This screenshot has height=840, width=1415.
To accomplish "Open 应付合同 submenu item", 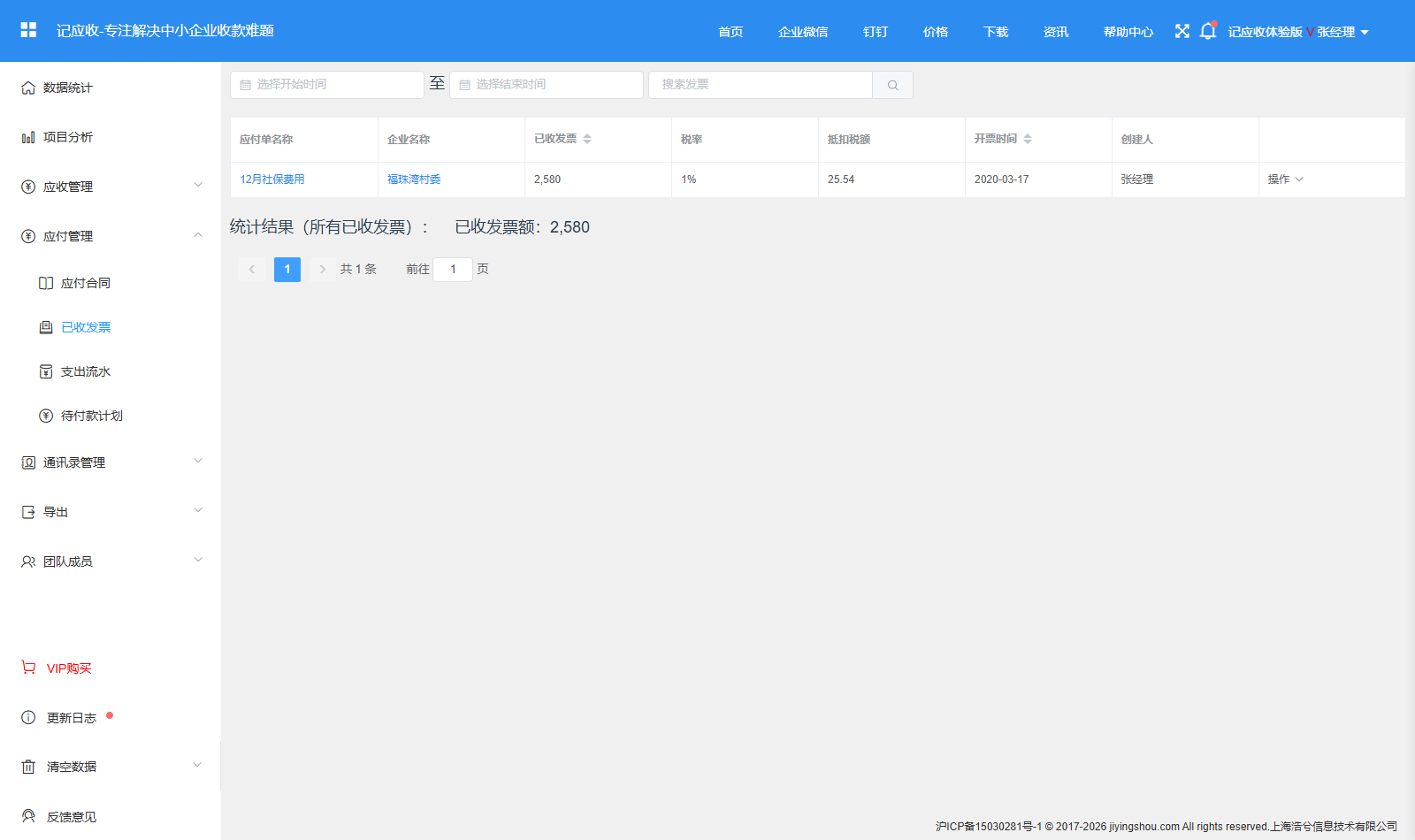I will (x=85, y=283).
